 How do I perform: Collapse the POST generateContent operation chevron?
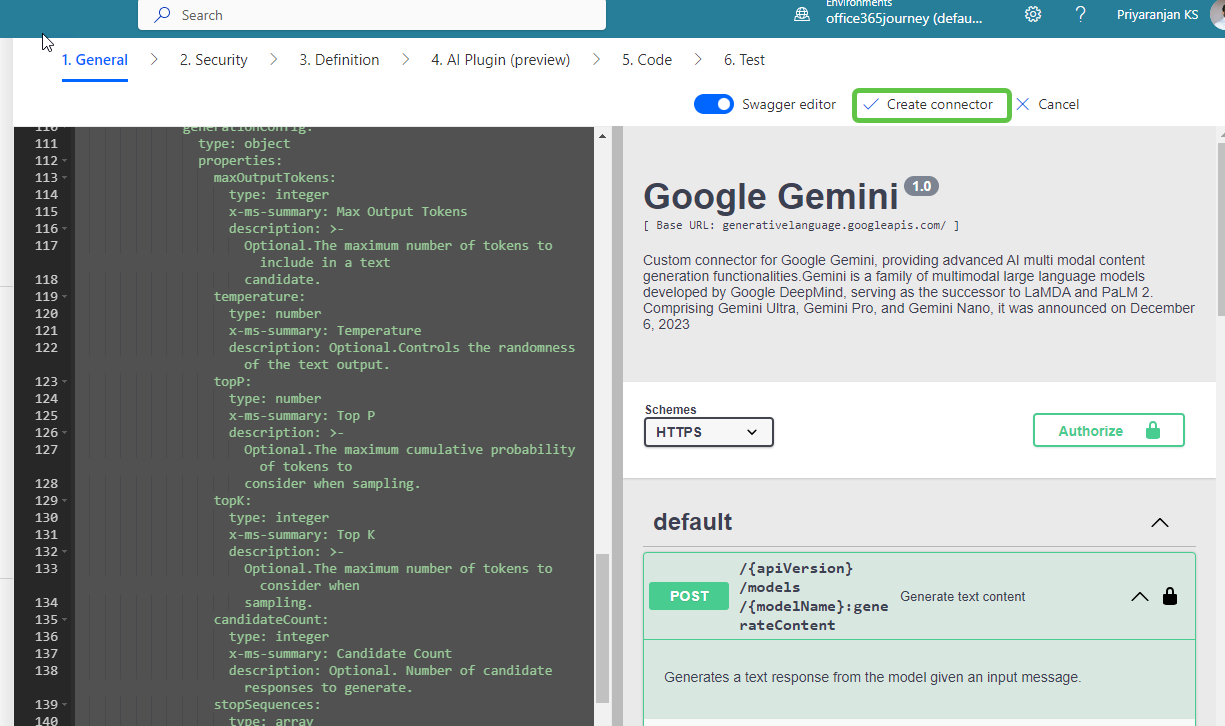pos(1139,596)
